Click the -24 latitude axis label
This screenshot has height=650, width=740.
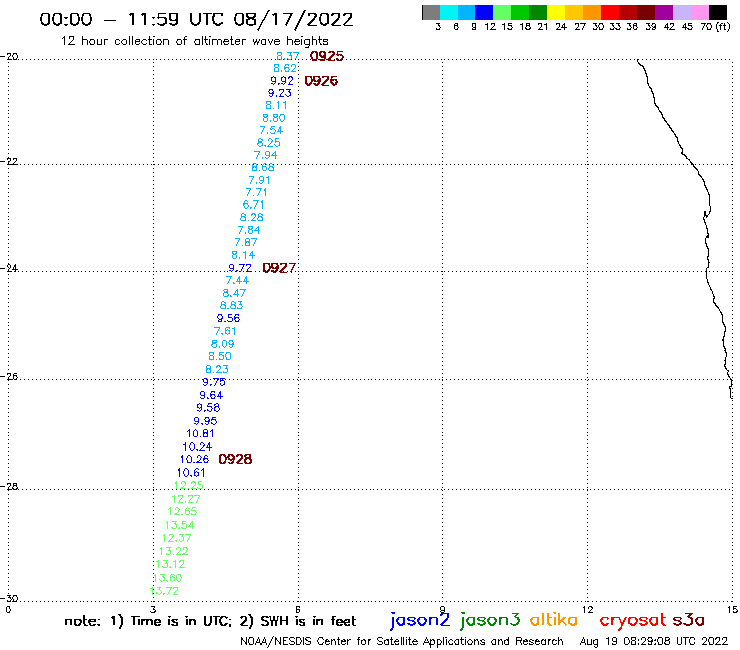(x=9, y=268)
